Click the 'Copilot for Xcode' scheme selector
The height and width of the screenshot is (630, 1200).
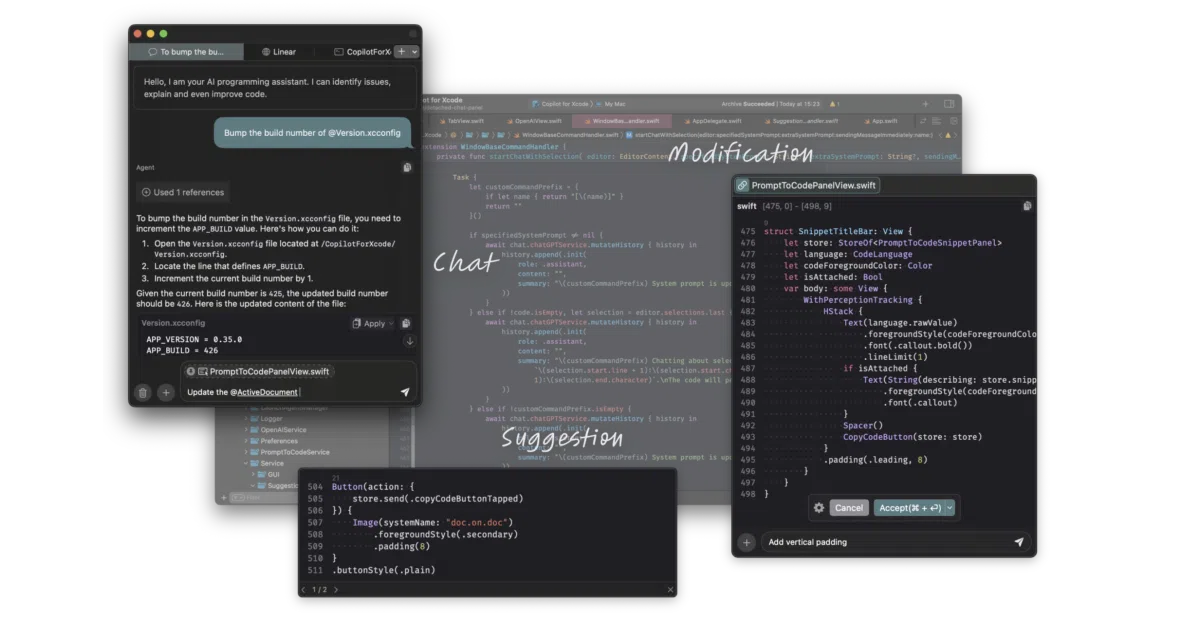(x=560, y=103)
